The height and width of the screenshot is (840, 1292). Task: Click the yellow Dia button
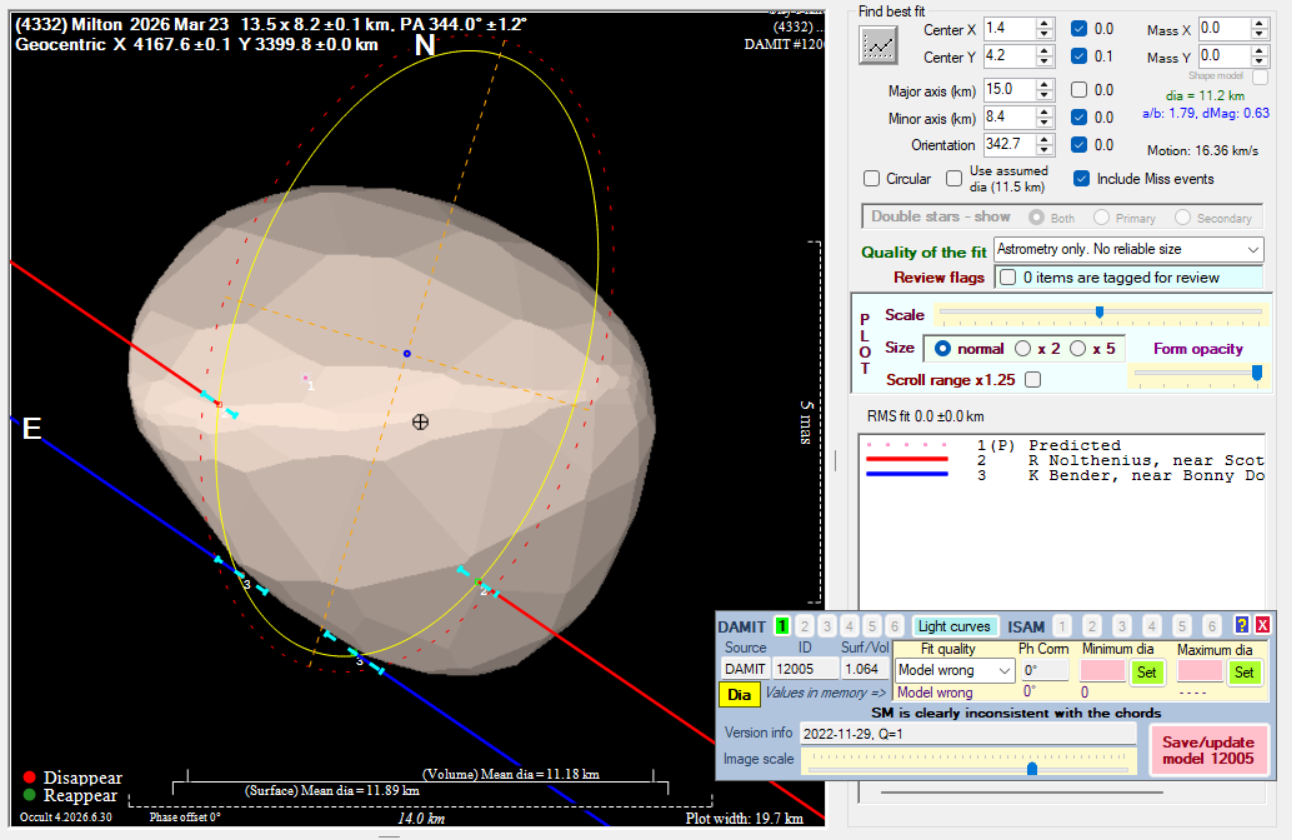pyautogui.click(x=739, y=694)
